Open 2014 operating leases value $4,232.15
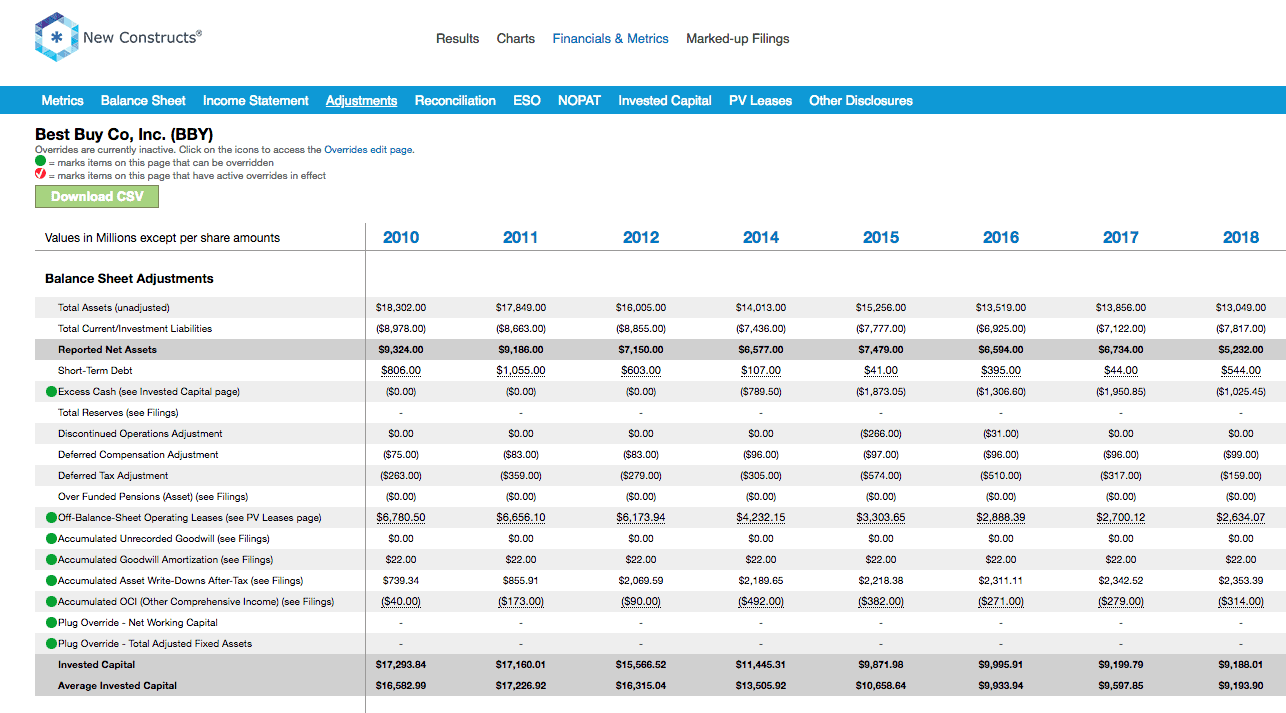 coord(761,518)
